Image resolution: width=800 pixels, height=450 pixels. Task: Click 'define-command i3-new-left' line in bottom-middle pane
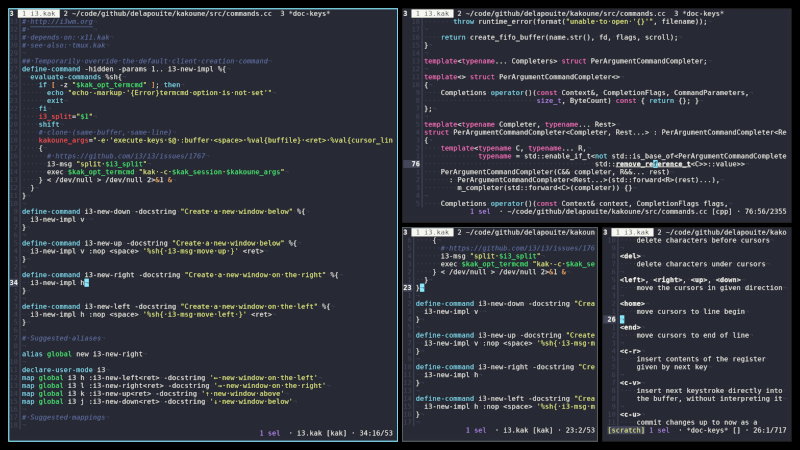pos(505,398)
